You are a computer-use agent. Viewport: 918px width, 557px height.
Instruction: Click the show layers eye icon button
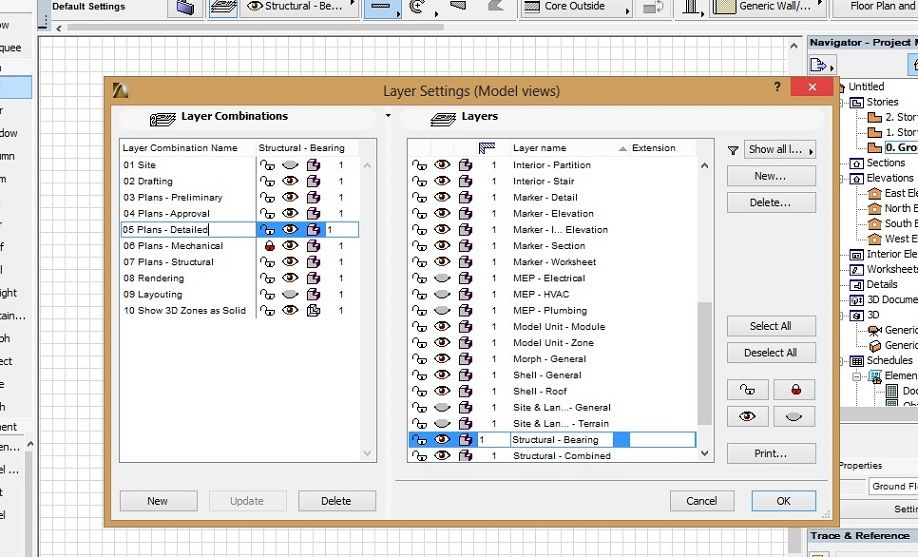point(746,417)
